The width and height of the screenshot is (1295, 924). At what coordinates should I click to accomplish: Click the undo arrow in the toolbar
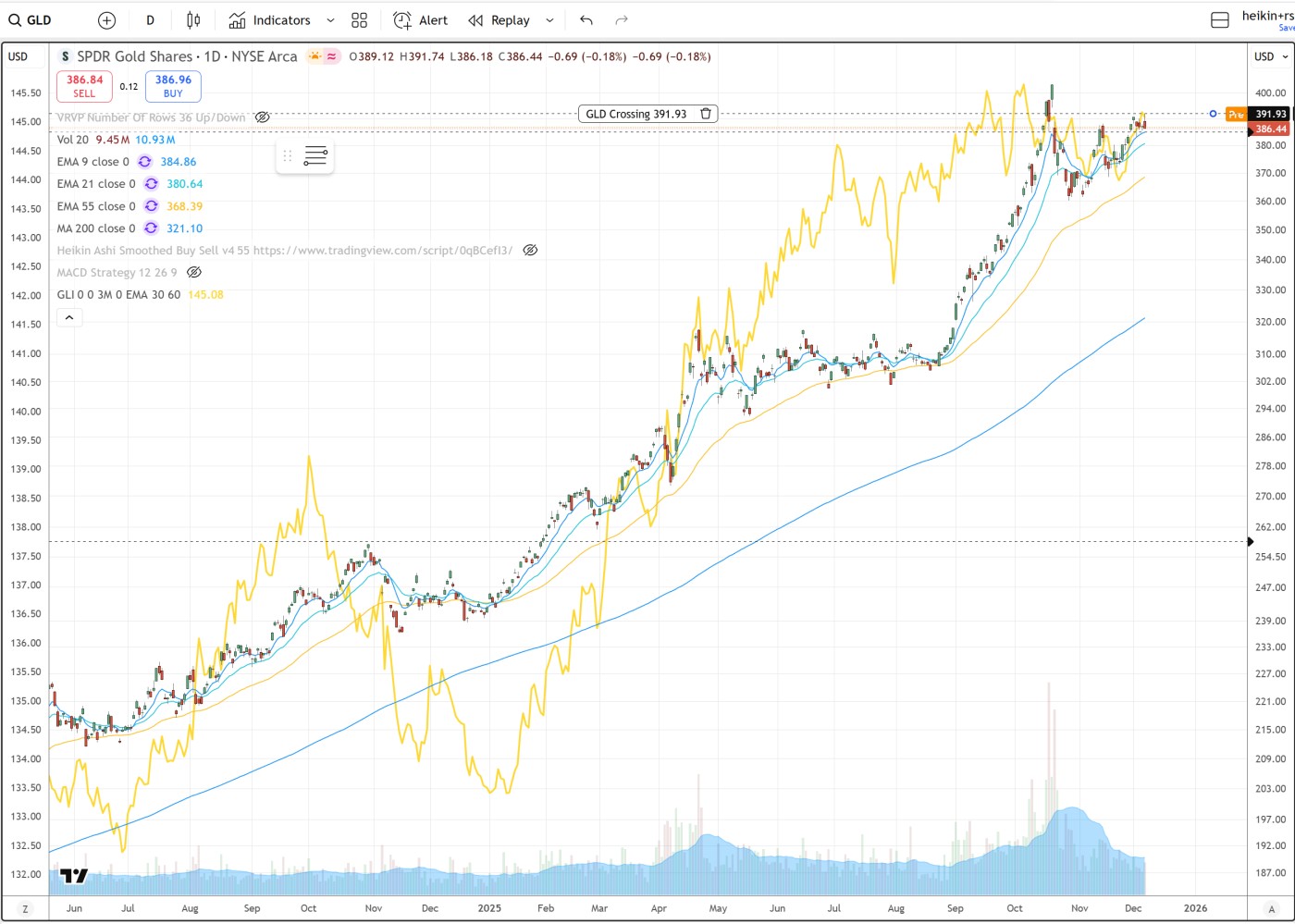click(x=586, y=20)
